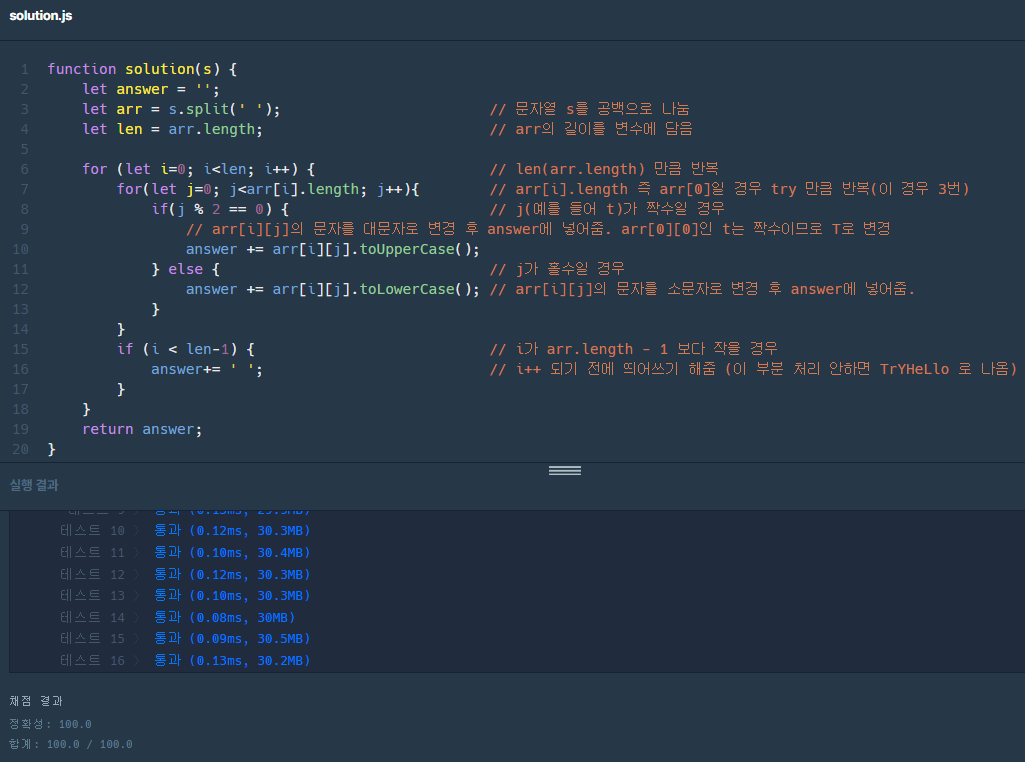This screenshot has height=762, width=1025.
Task: Select result text 통과 (0.10ms, 30.4MB)
Action: point(232,553)
